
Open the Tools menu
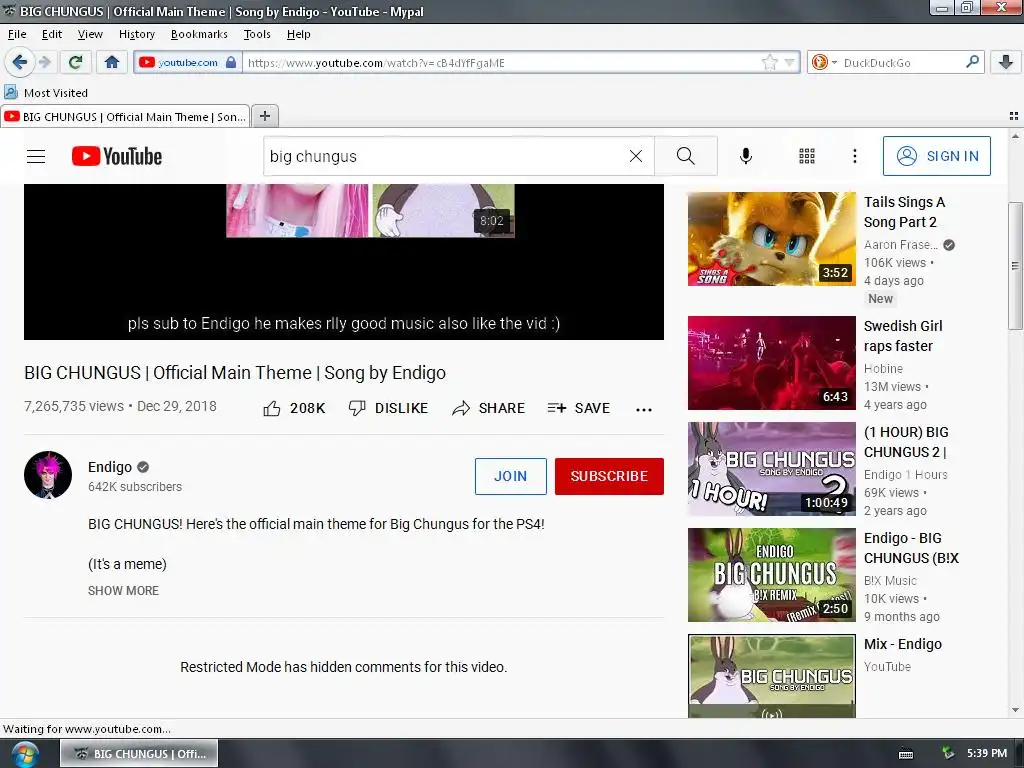click(x=257, y=34)
